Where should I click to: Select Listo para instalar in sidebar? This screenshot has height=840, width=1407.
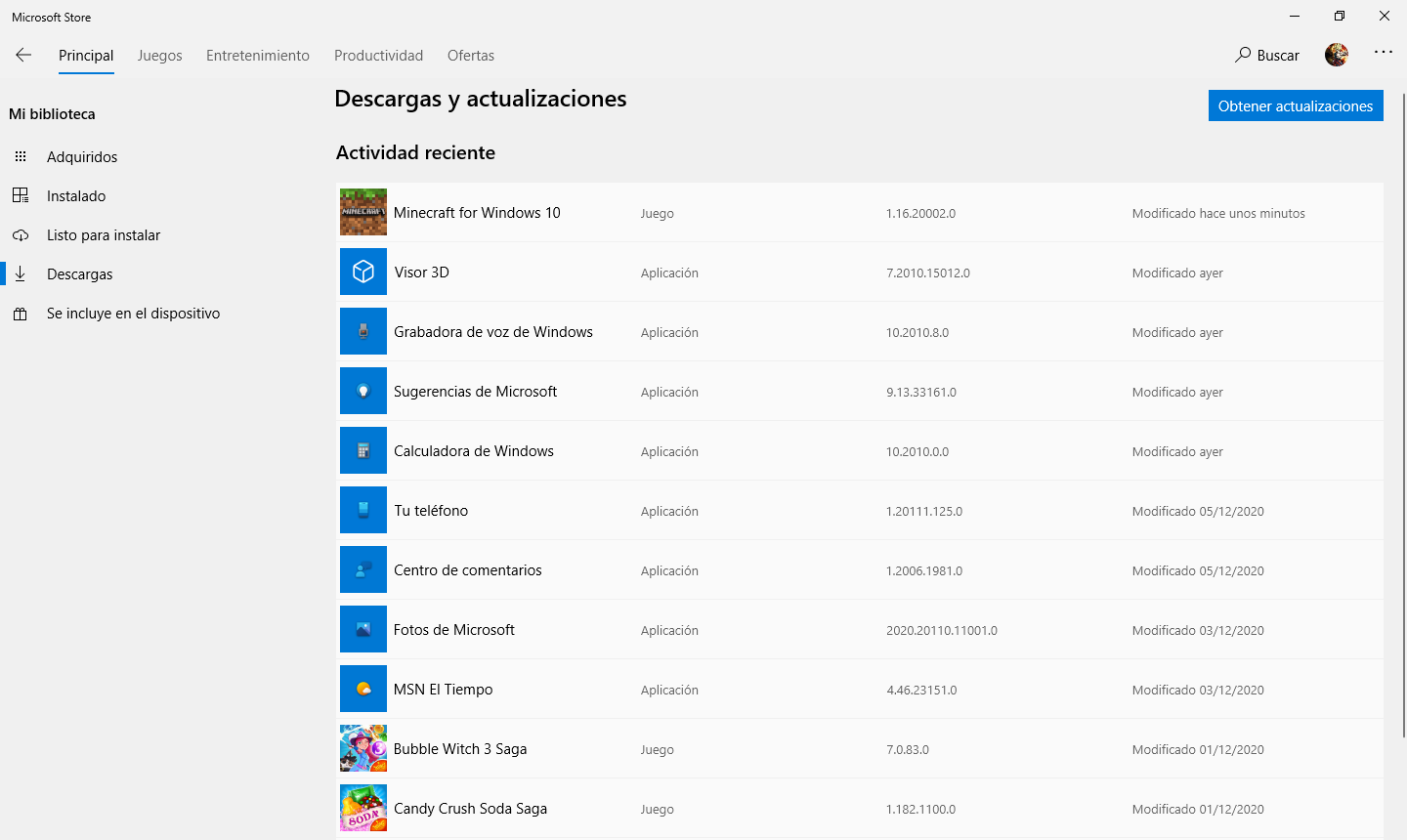click(x=104, y=235)
